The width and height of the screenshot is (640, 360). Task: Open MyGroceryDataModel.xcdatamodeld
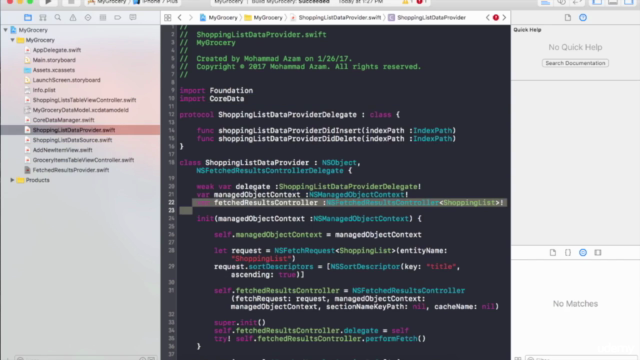pos(80,110)
